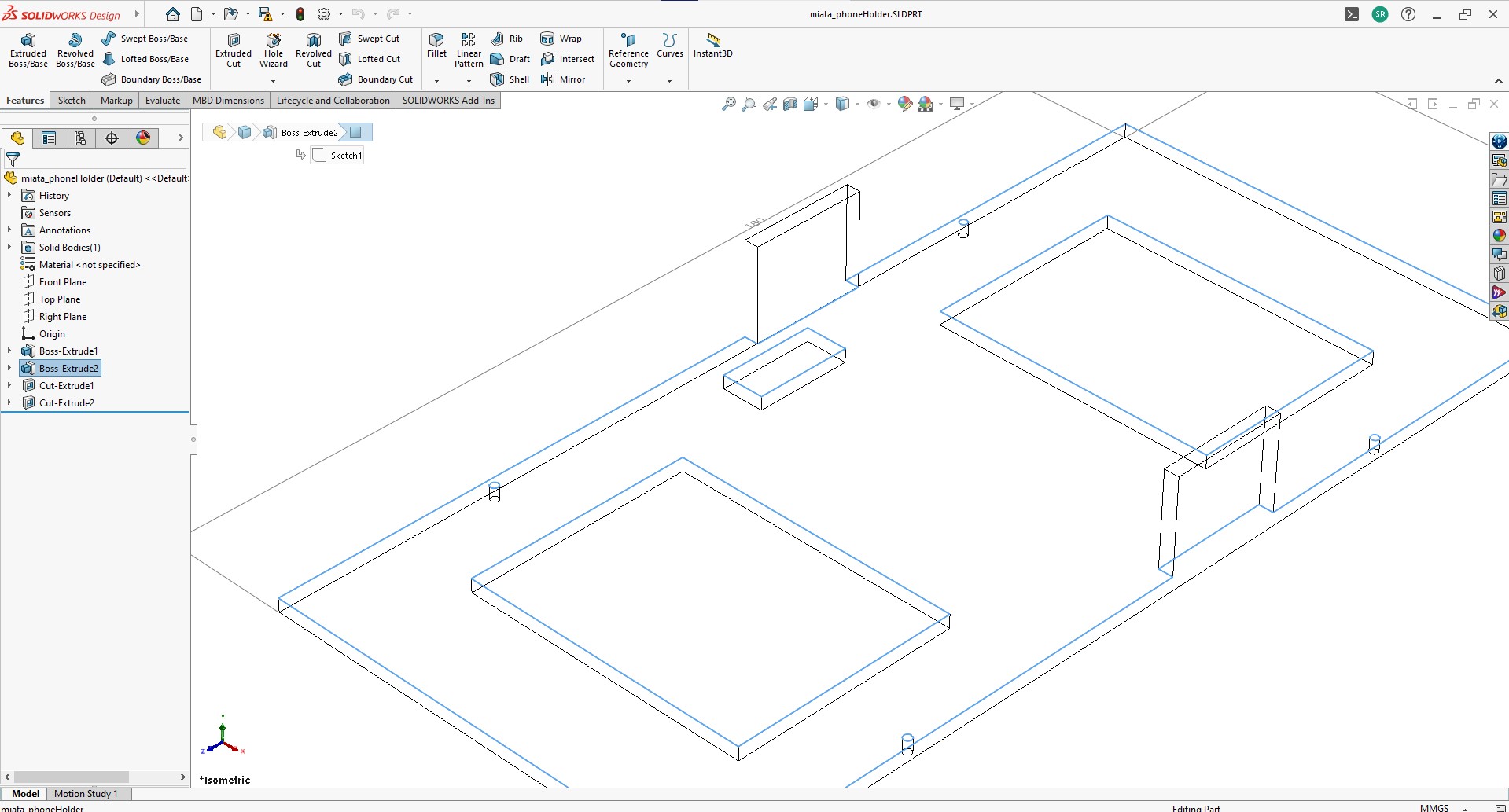Open the Appearances task pane tab
Viewport: 1509px width, 812px height.
1500,236
